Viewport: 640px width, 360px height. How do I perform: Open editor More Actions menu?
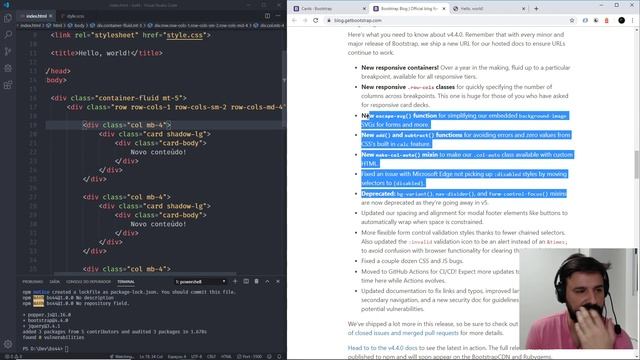[278, 16]
